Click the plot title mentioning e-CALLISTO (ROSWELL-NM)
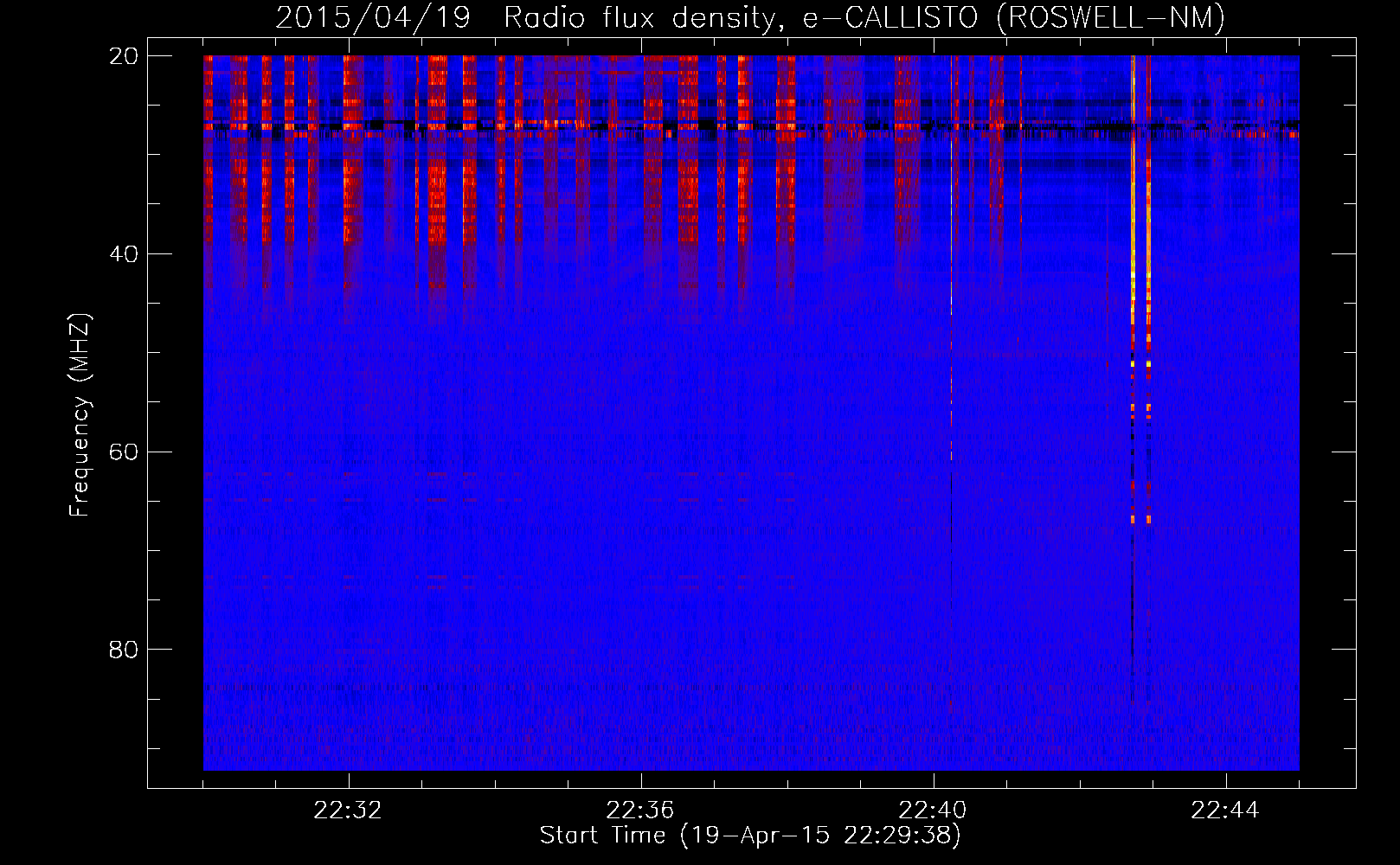Screen dimensions: 1400x865 (x=750, y=17)
